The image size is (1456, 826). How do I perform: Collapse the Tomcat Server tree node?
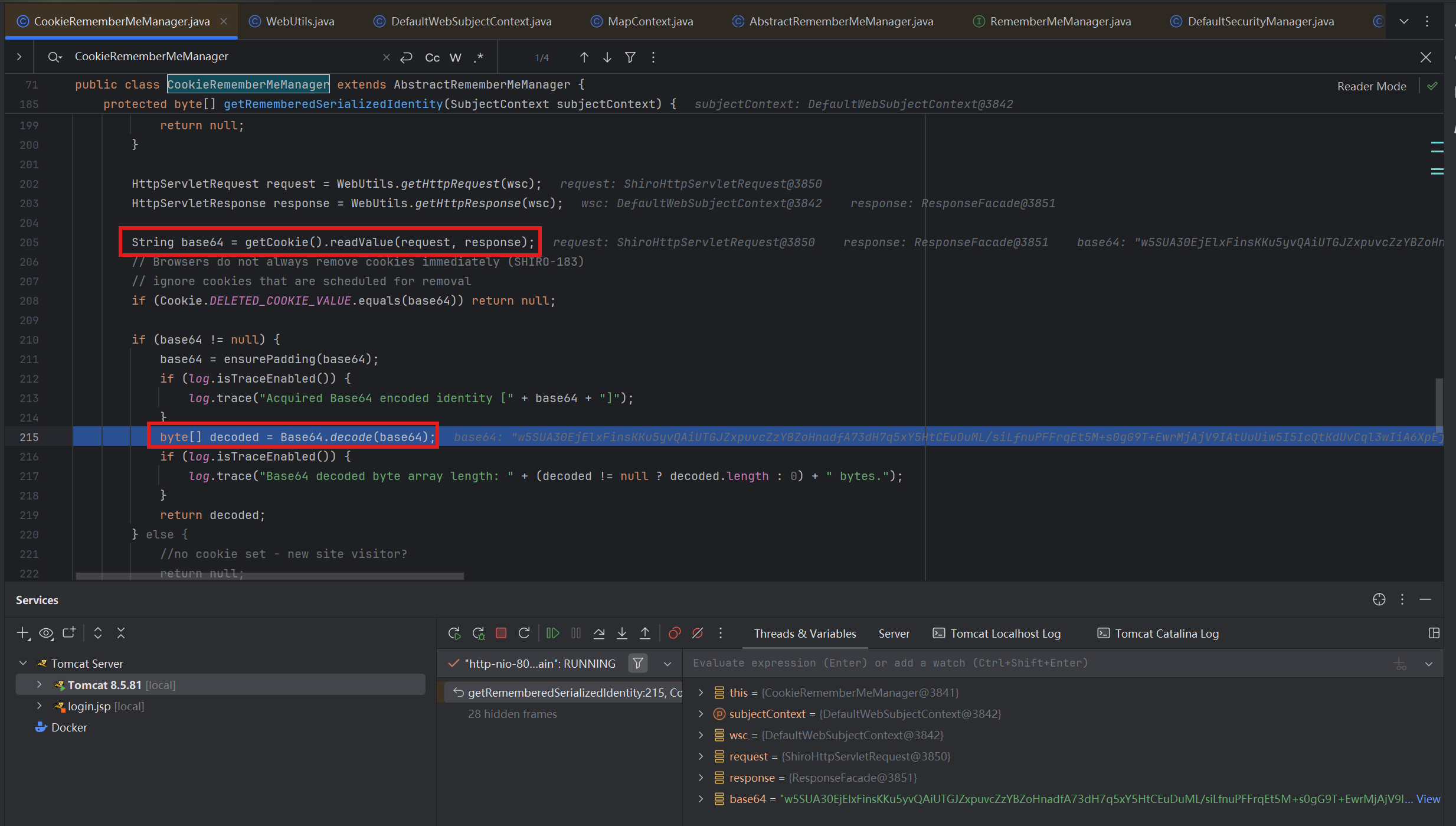click(24, 664)
